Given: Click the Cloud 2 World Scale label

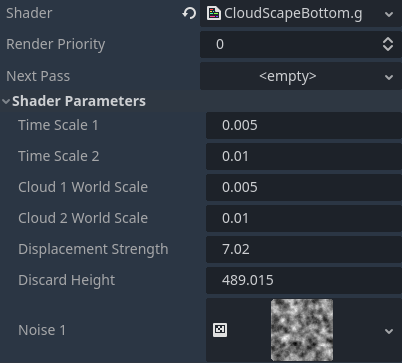Looking at the screenshot, I should (x=83, y=218).
